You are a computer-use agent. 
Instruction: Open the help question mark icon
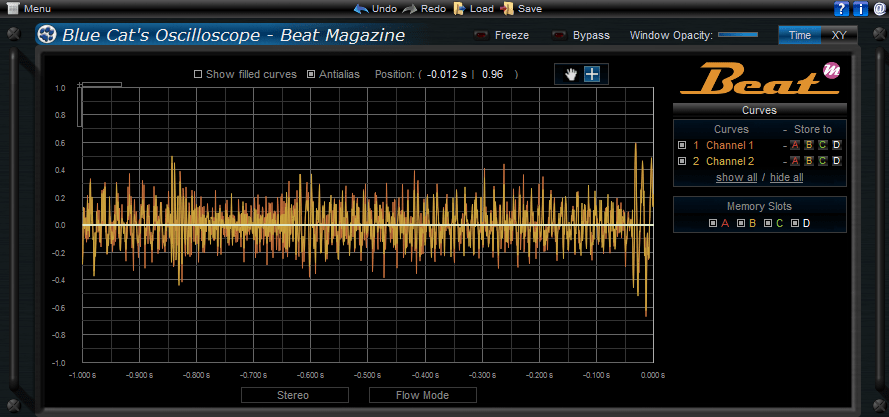841,9
